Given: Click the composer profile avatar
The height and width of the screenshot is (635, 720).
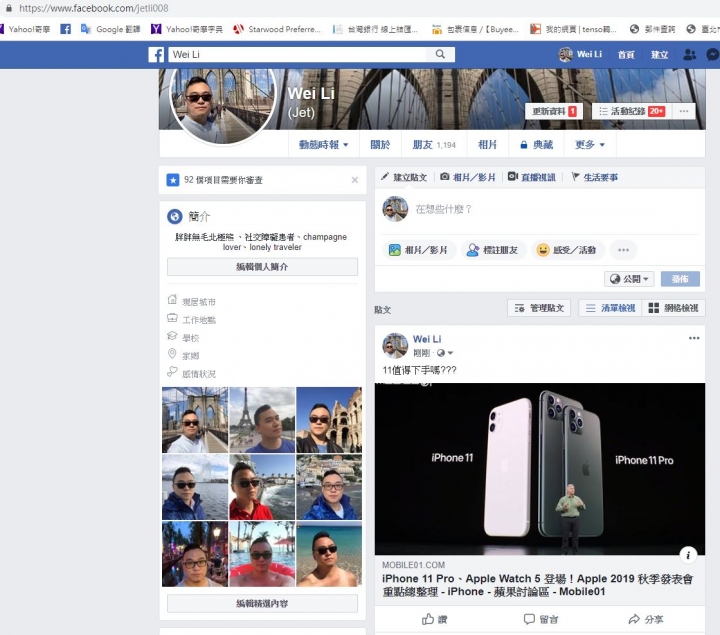Looking at the screenshot, I should coord(395,209).
